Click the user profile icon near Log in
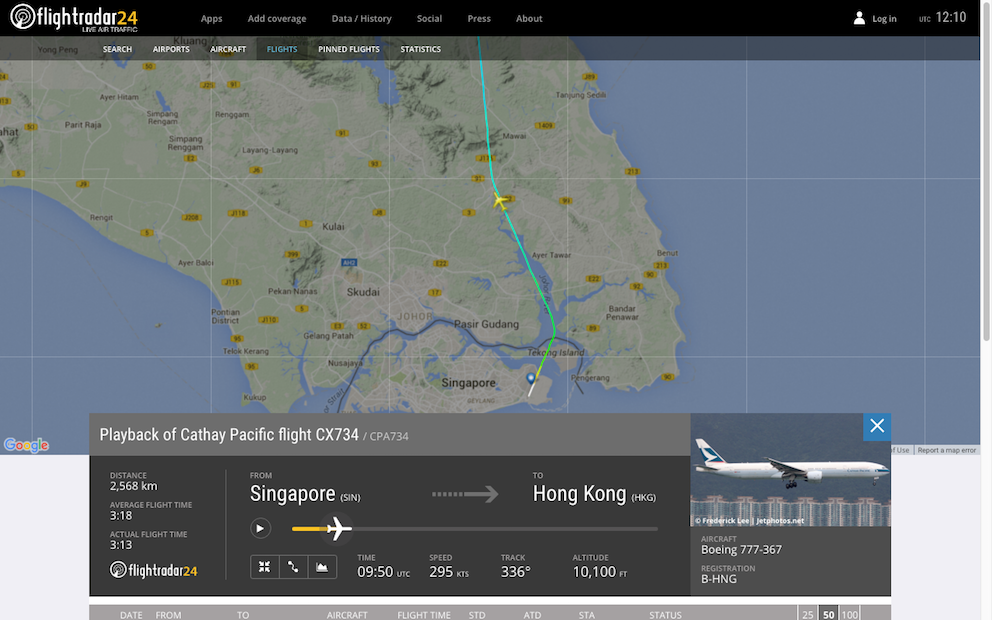Screen dimensions: 992x620 click(x=859, y=18)
